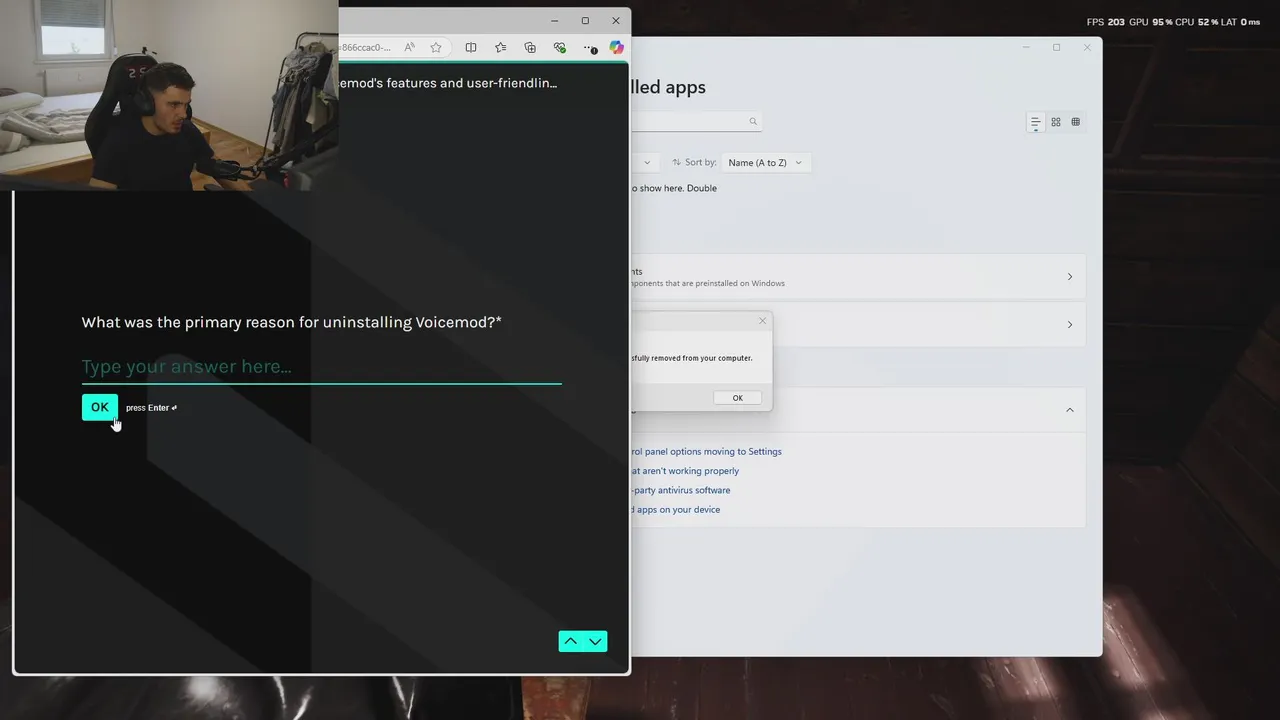Go to previous survey question with up arrow
The image size is (1280, 720).
(570, 642)
